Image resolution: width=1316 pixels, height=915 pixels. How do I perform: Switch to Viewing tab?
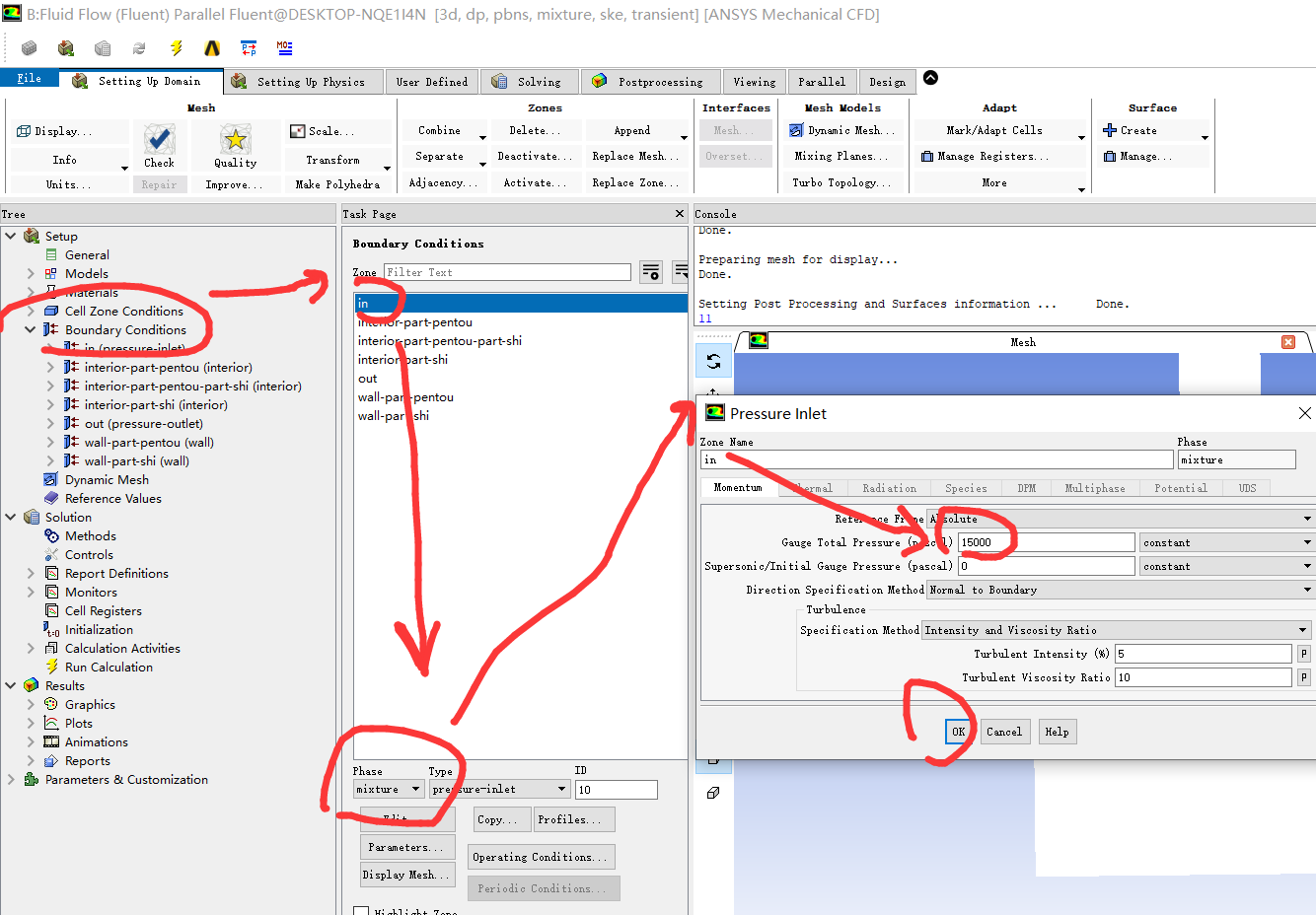click(x=755, y=82)
